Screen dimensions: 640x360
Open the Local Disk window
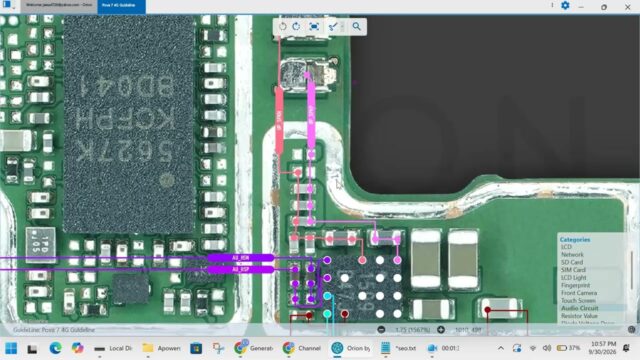pyautogui.click(x=113, y=348)
